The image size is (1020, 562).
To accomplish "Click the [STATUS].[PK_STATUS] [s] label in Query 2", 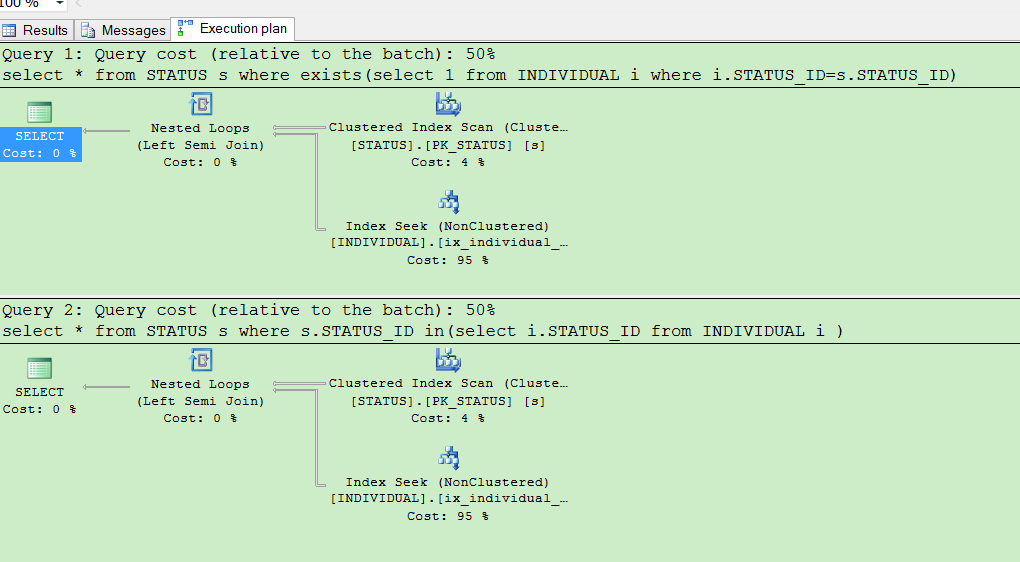I will [x=448, y=401].
